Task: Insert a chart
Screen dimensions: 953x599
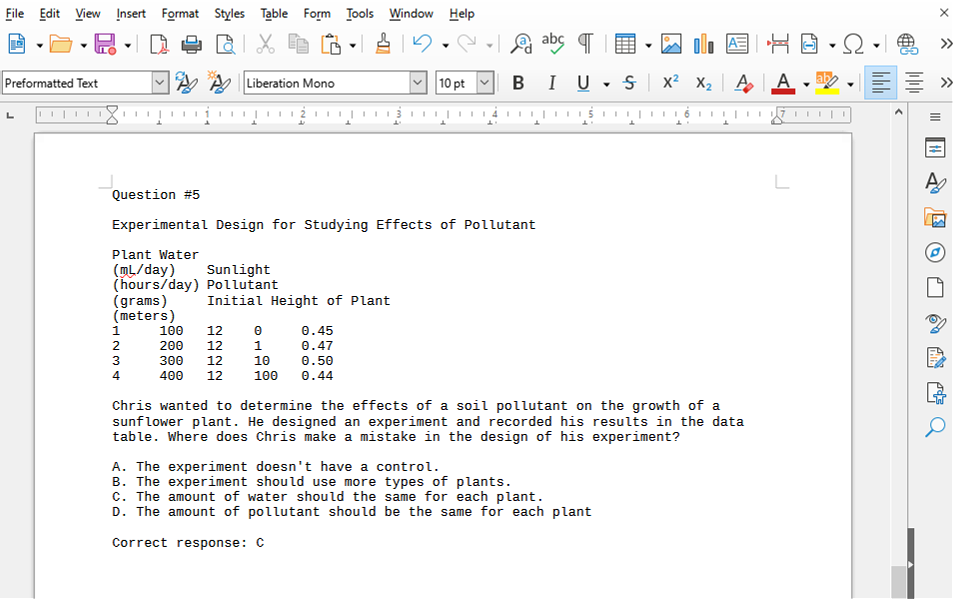Action: (704, 44)
